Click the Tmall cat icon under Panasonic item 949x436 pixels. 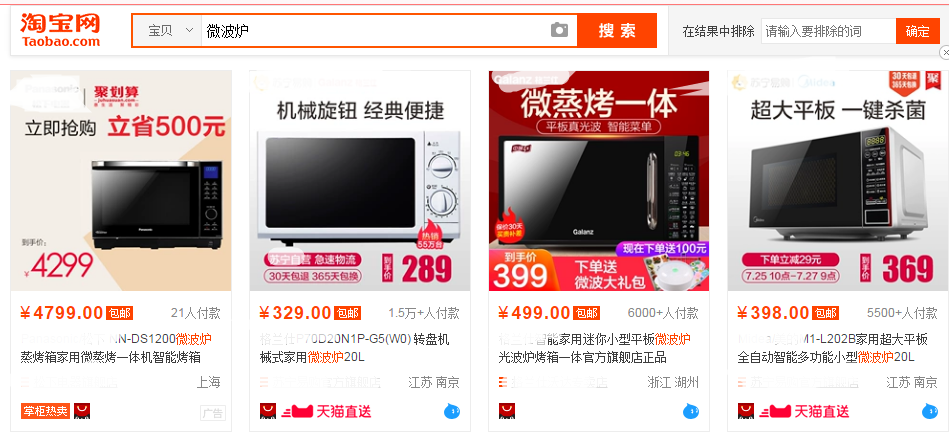(x=82, y=411)
